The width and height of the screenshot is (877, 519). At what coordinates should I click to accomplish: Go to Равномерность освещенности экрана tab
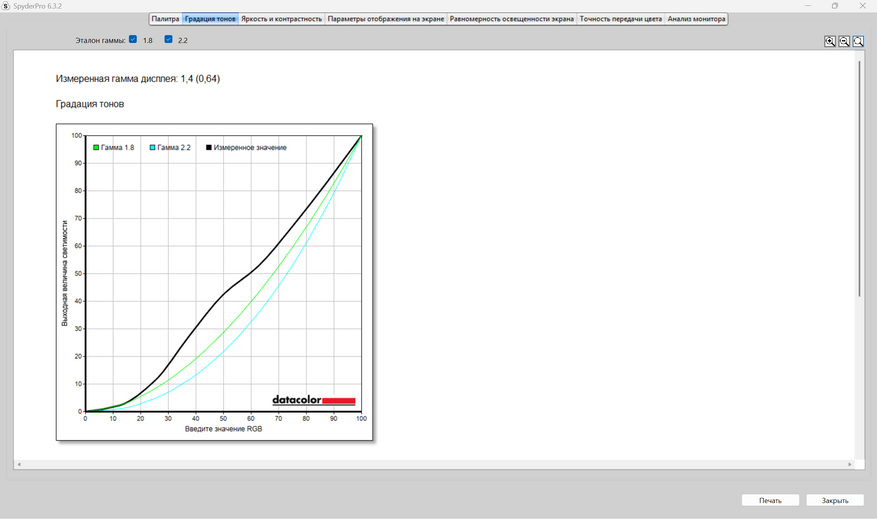512,19
